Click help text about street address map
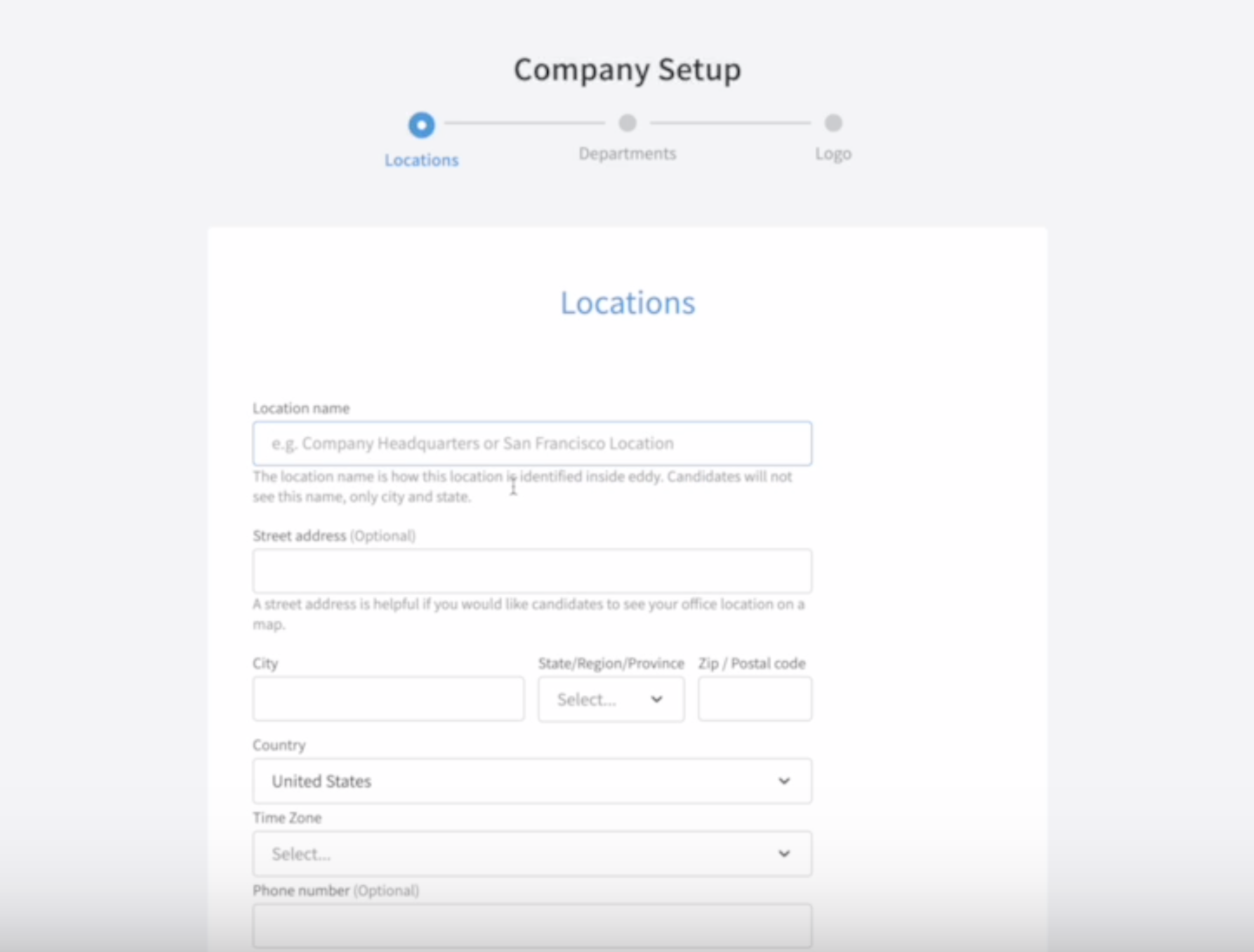Viewport: 1254px width, 952px height. point(528,614)
